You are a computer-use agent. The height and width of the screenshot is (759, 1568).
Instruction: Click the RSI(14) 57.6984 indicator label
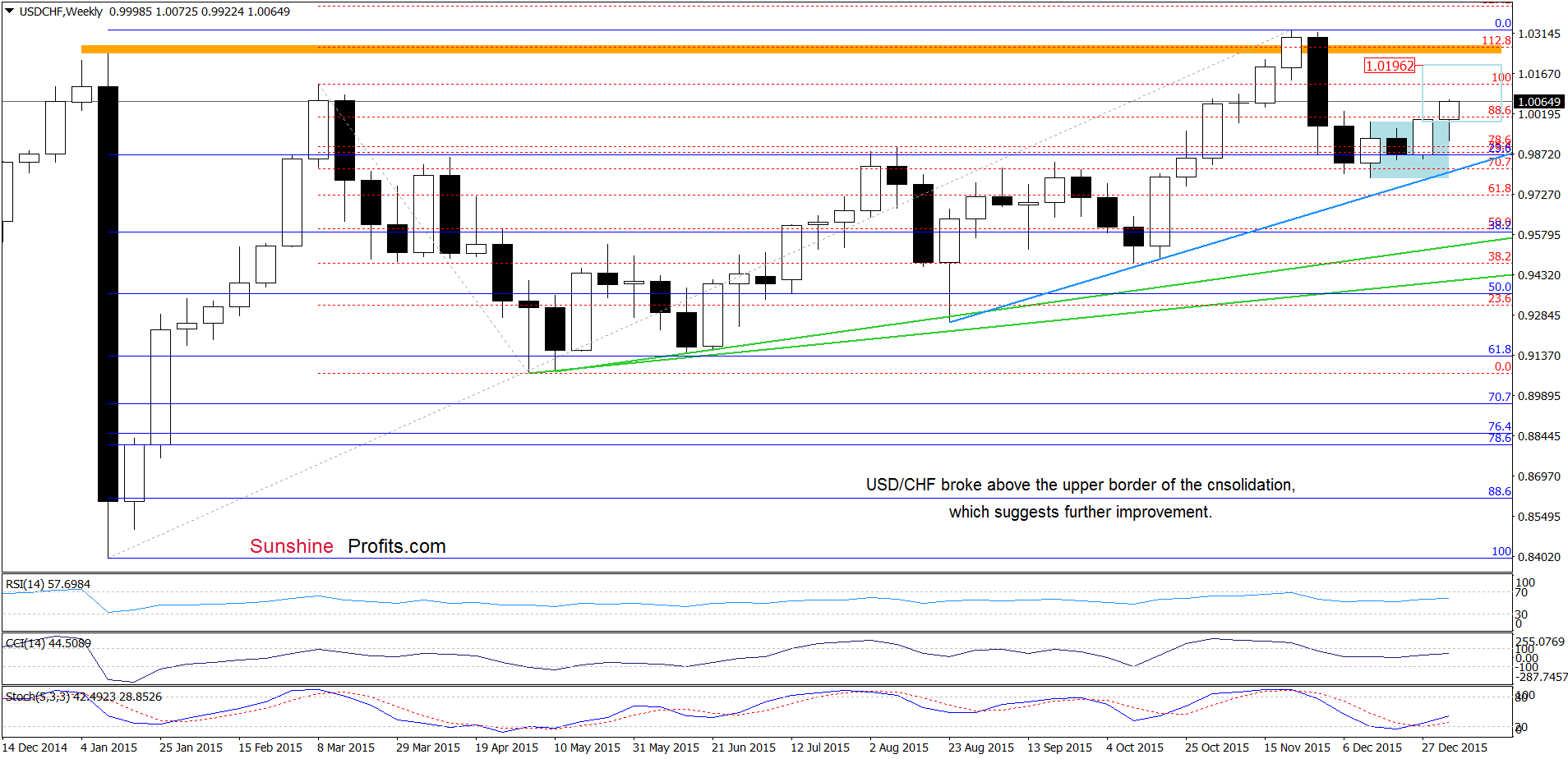click(x=48, y=584)
